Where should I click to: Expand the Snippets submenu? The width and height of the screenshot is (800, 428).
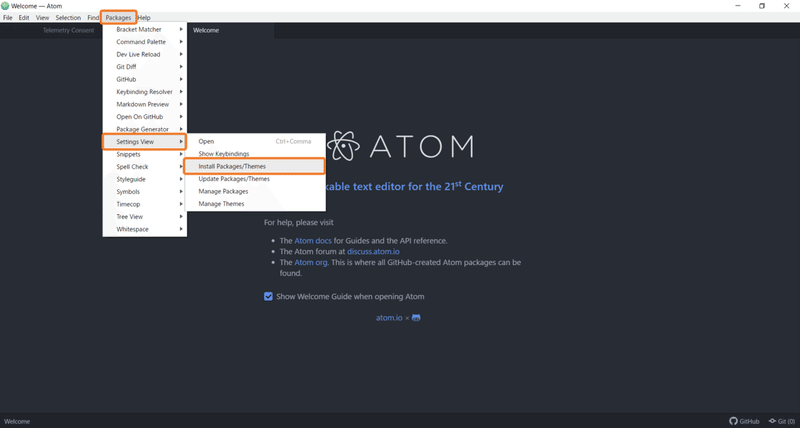(145, 154)
